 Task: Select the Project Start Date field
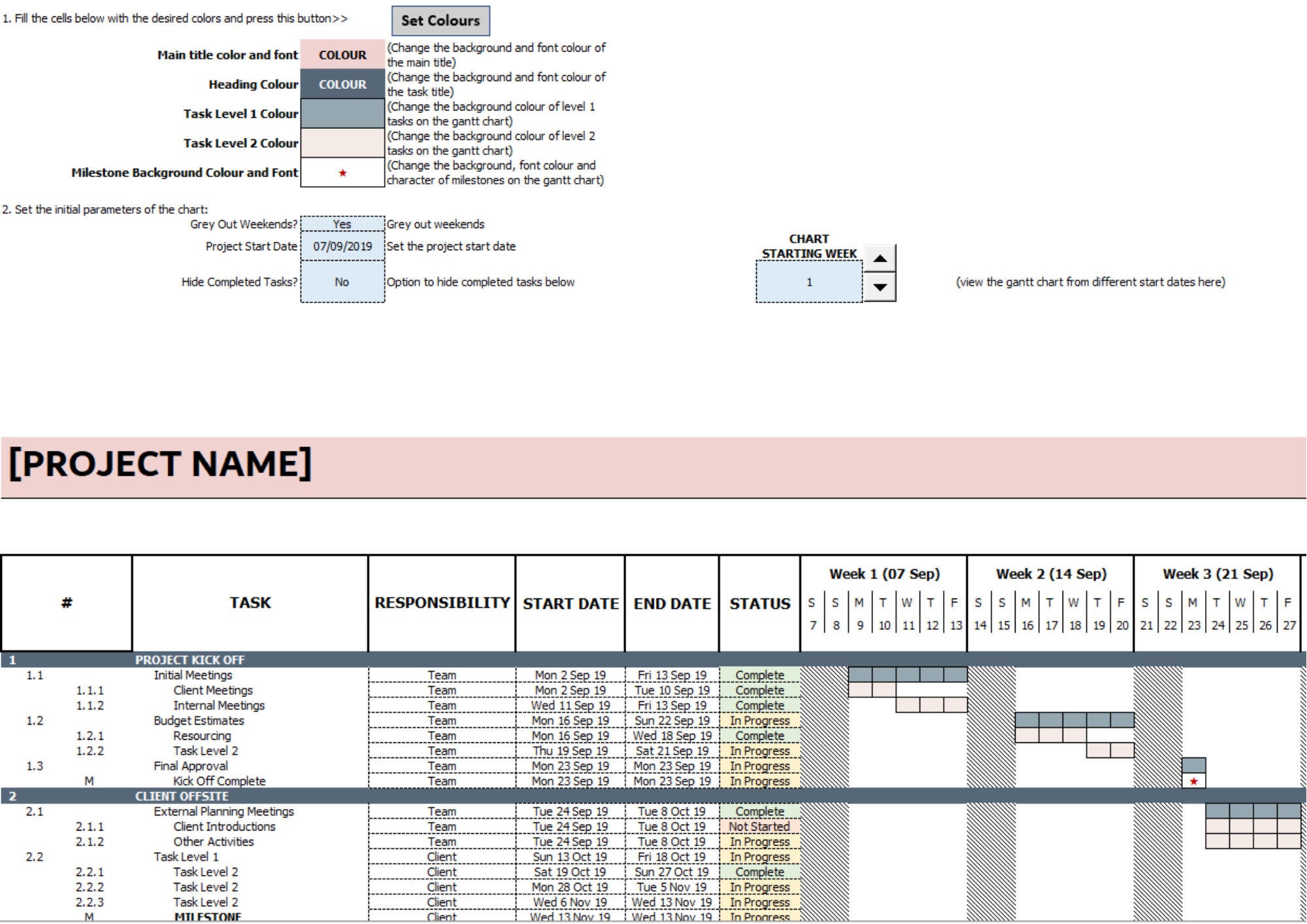pyautogui.click(x=342, y=246)
